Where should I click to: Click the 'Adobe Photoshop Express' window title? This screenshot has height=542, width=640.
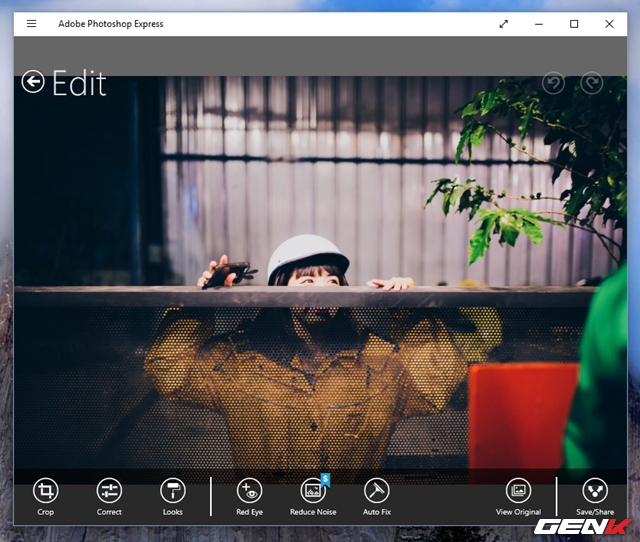pyautogui.click(x=110, y=23)
